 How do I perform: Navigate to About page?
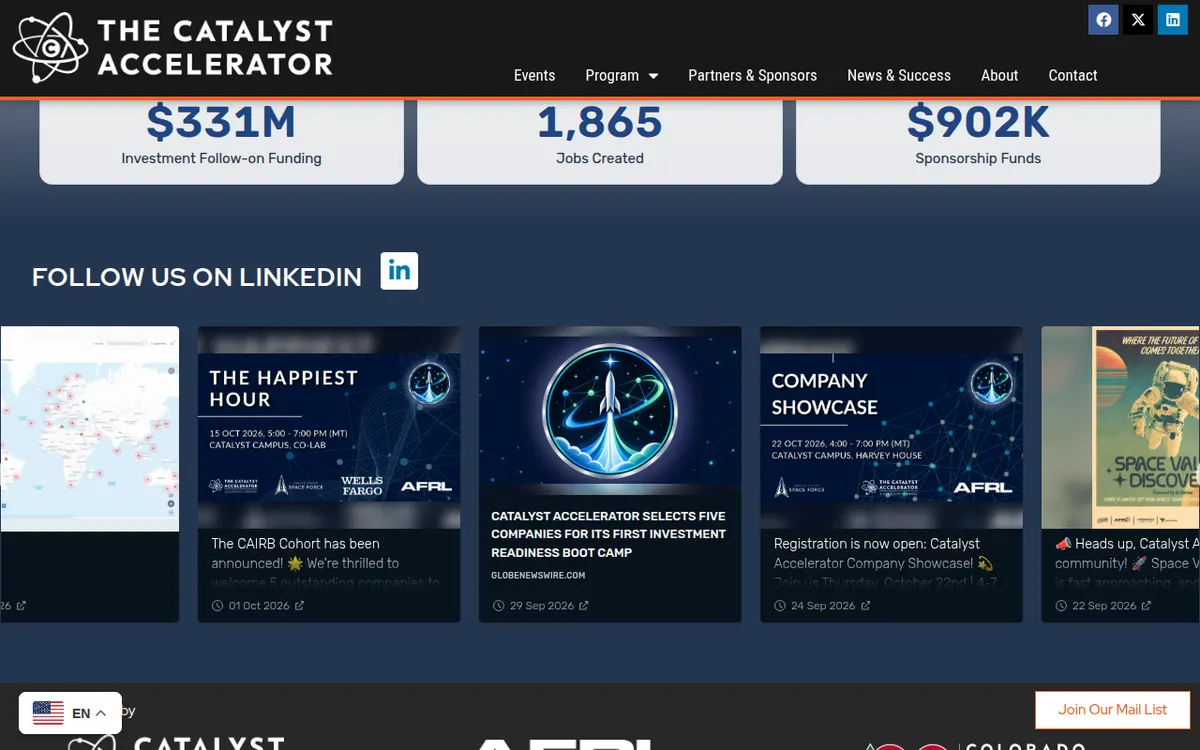(999, 75)
